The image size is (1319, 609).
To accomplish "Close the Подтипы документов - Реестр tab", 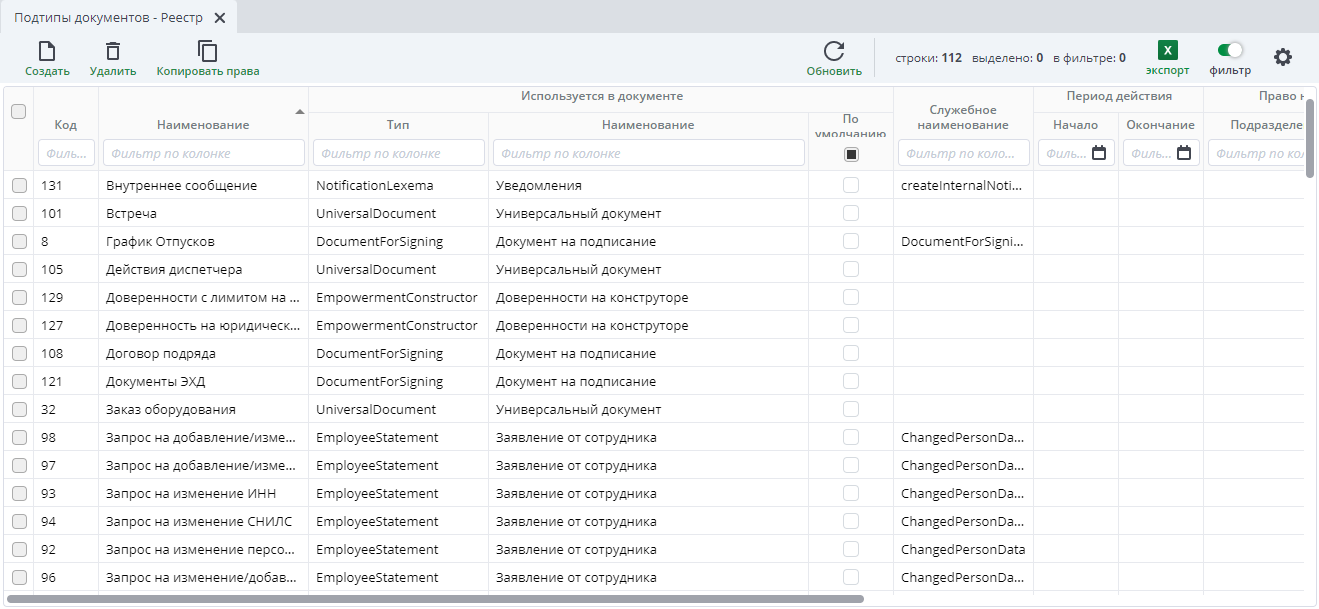I will point(220,18).
